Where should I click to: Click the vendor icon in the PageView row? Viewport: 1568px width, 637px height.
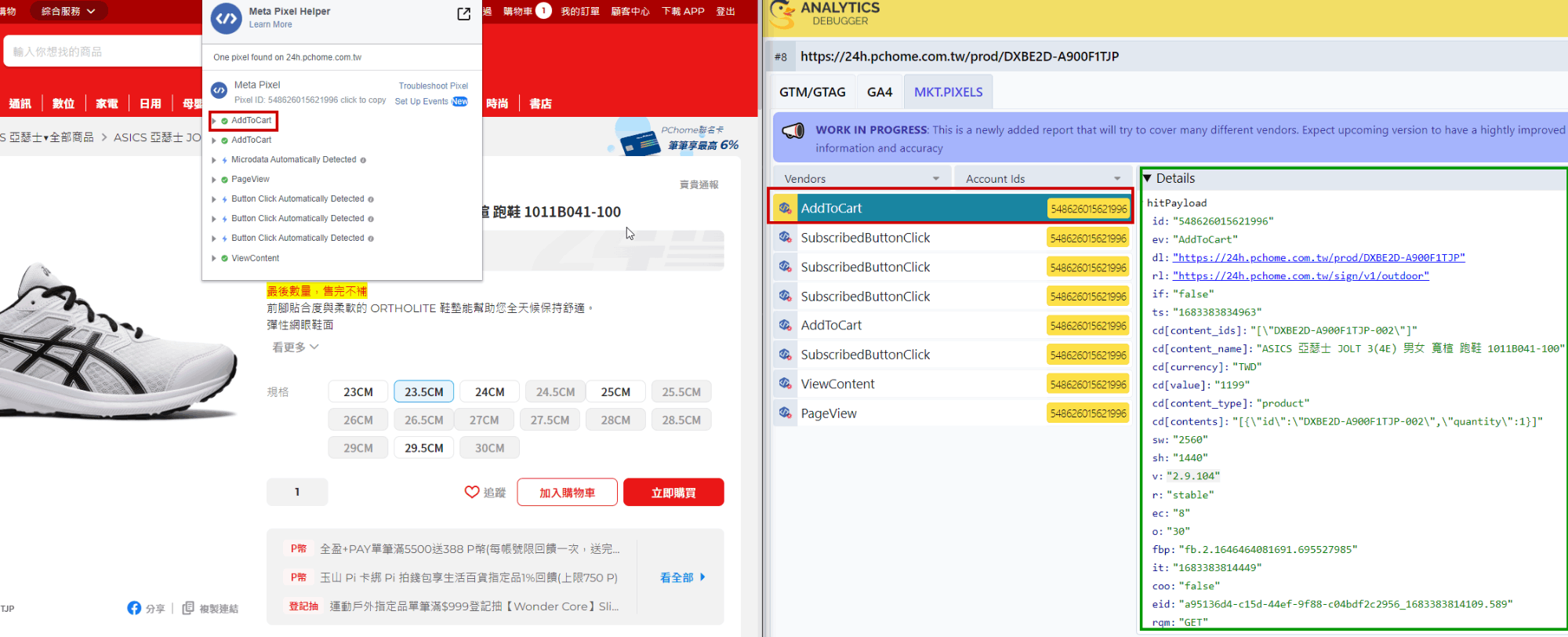click(785, 413)
